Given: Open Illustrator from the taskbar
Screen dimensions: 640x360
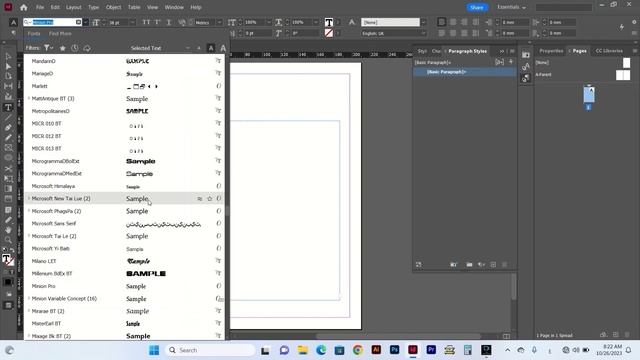Looking at the screenshot, I should [x=376, y=350].
